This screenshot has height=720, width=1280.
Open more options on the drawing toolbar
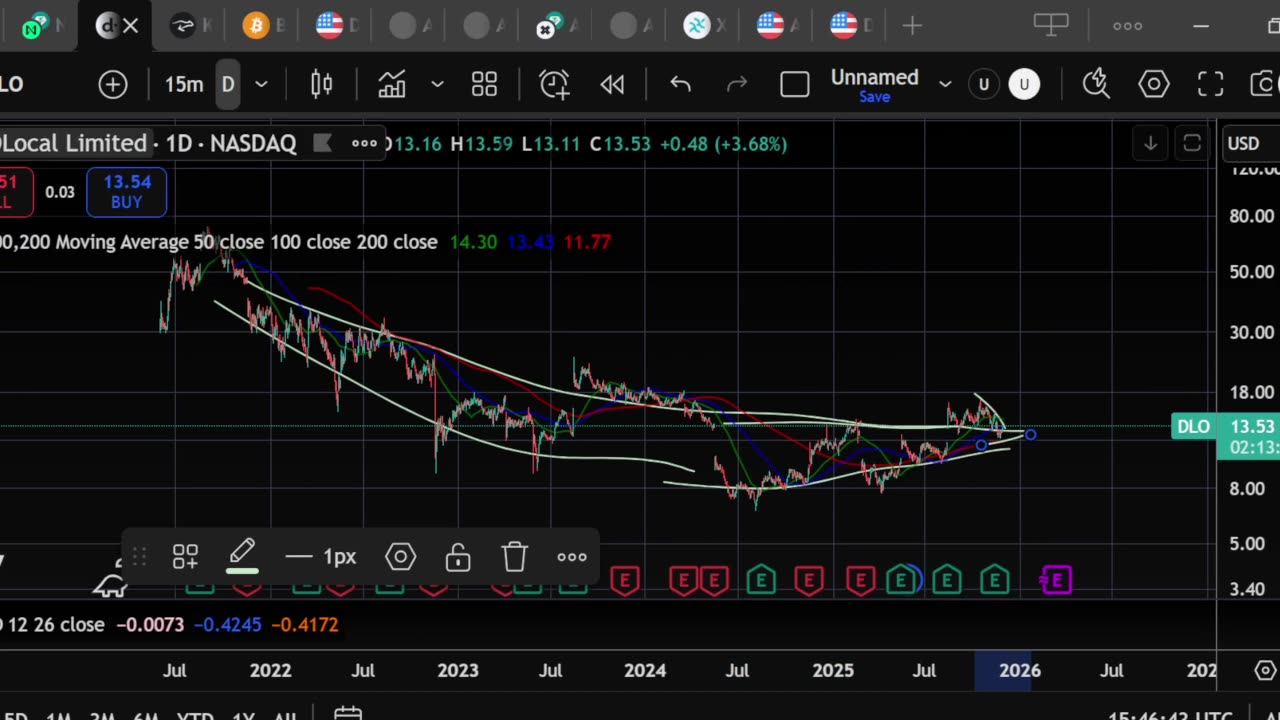click(x=572, y=557)
